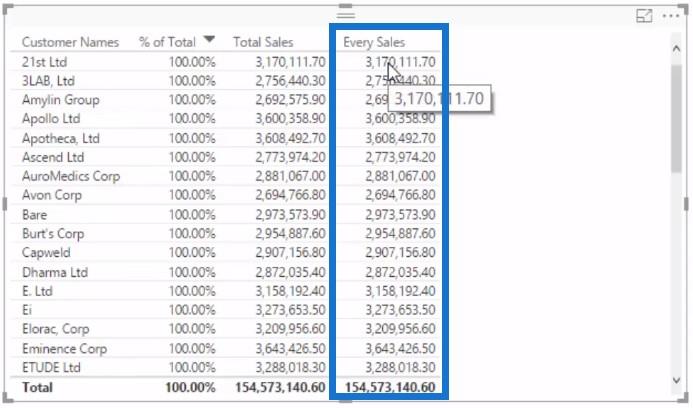Click 100.00% in the Total row

pos(190,388)
